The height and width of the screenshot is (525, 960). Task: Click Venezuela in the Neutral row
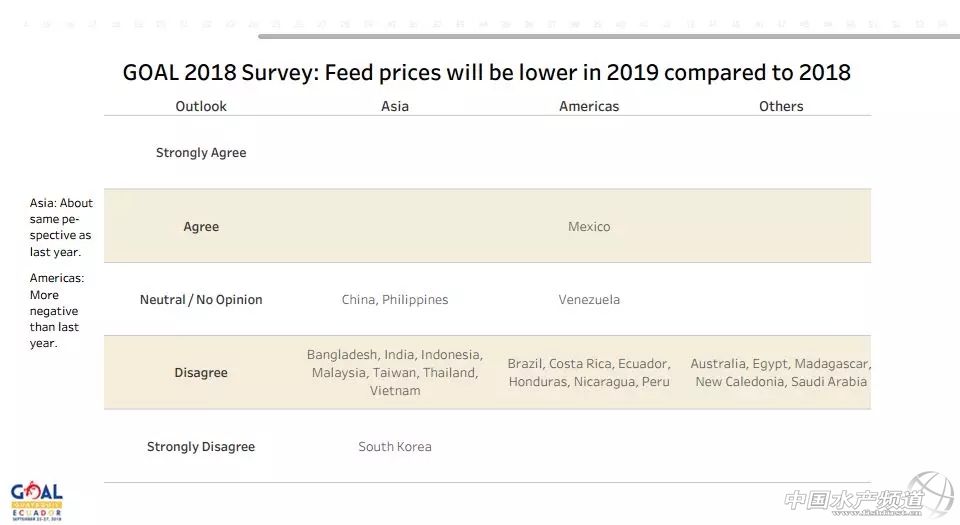pyautogui.click(x=589, y=300)
